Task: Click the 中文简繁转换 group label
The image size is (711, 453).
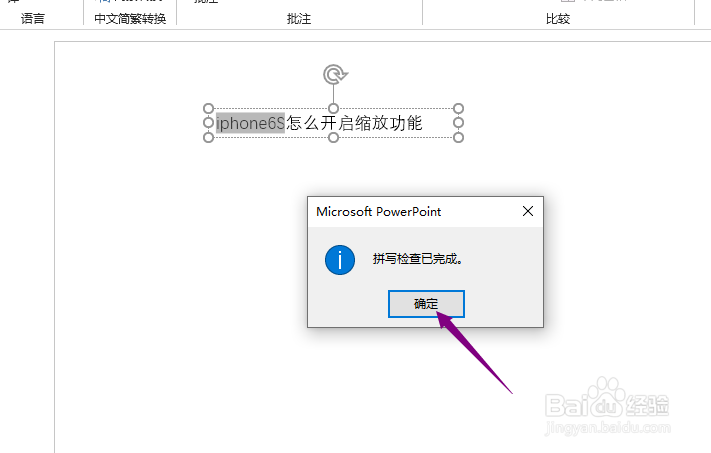Action: [130, 19]
